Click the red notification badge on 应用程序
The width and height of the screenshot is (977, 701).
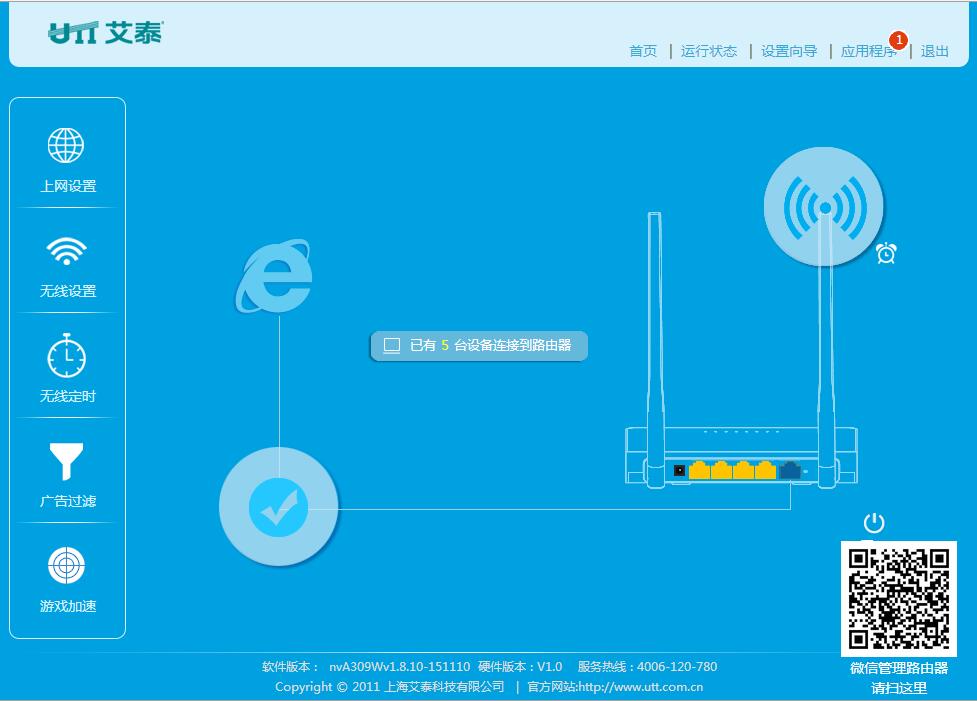[x=897, y=42]
